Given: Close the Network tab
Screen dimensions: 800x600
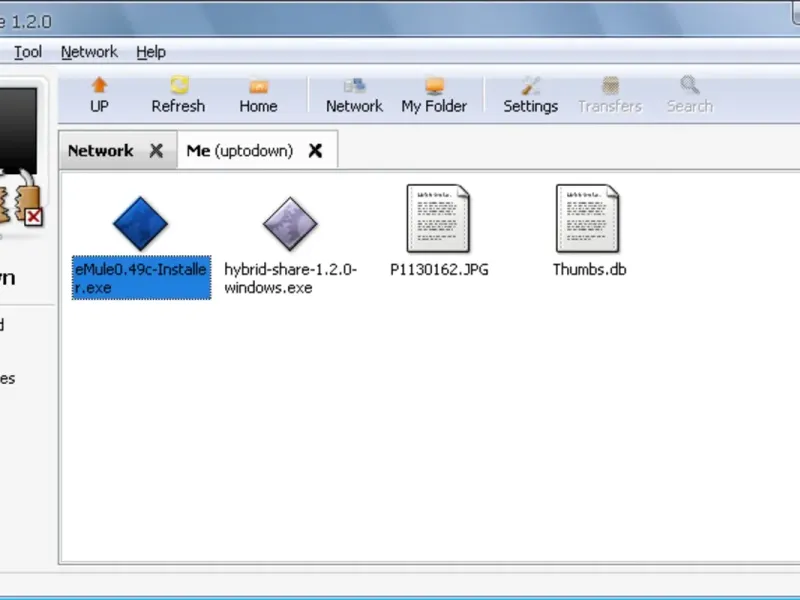Looking at the screenshot, I should (x=157, y=151).
